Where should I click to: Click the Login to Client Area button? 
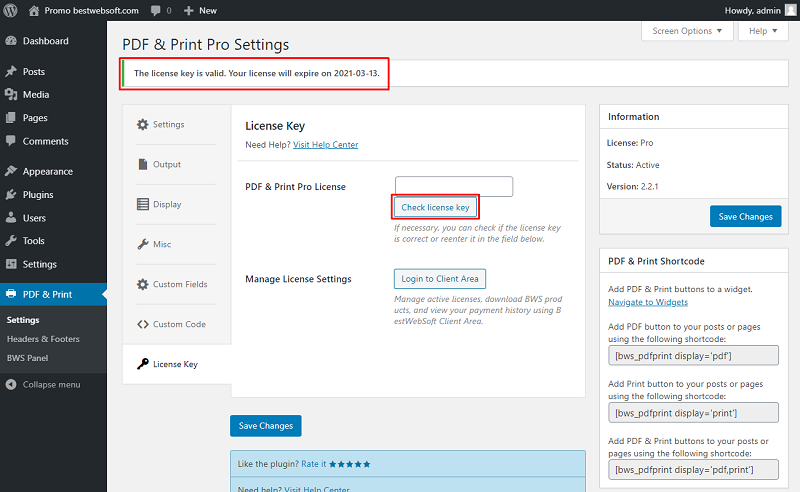coord(440,279)
